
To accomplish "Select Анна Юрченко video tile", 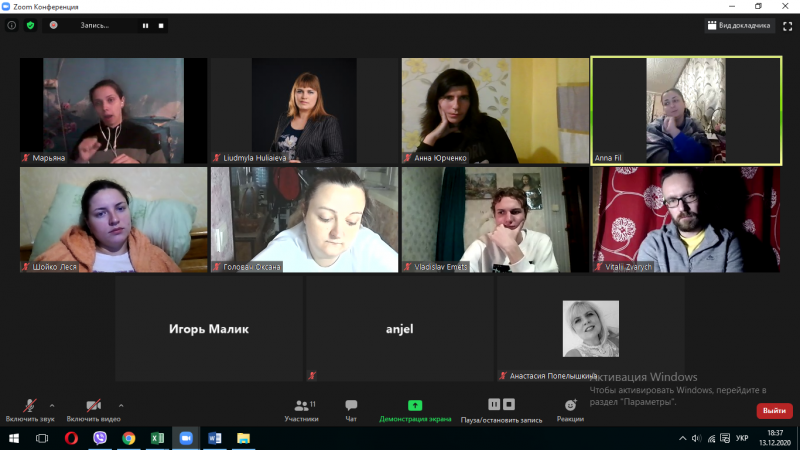I will click(x=495, y=111).
